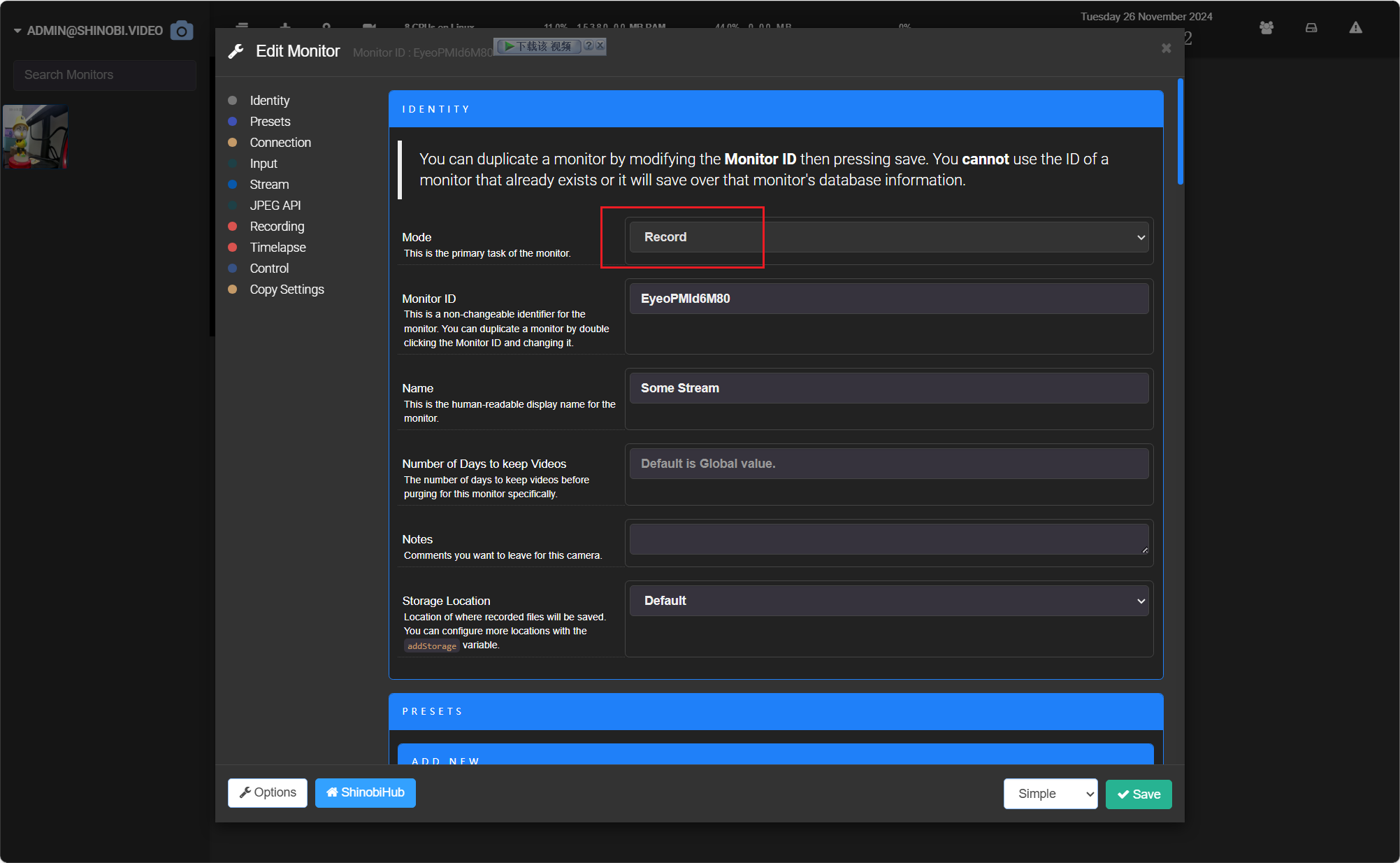
Task: Close the Edit Monitor dialog
Action: tap(1166, 48)
